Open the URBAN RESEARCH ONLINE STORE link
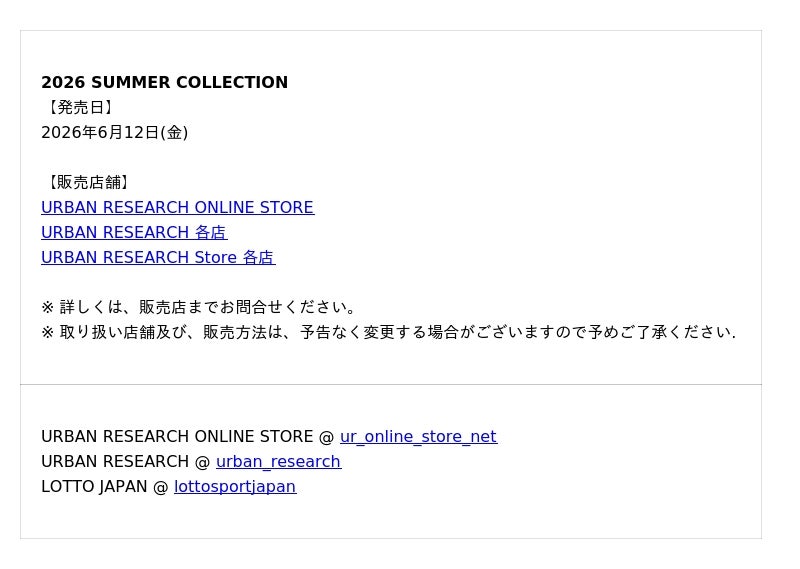The width and height of the screenshot is (800, 569). (178, 208)
